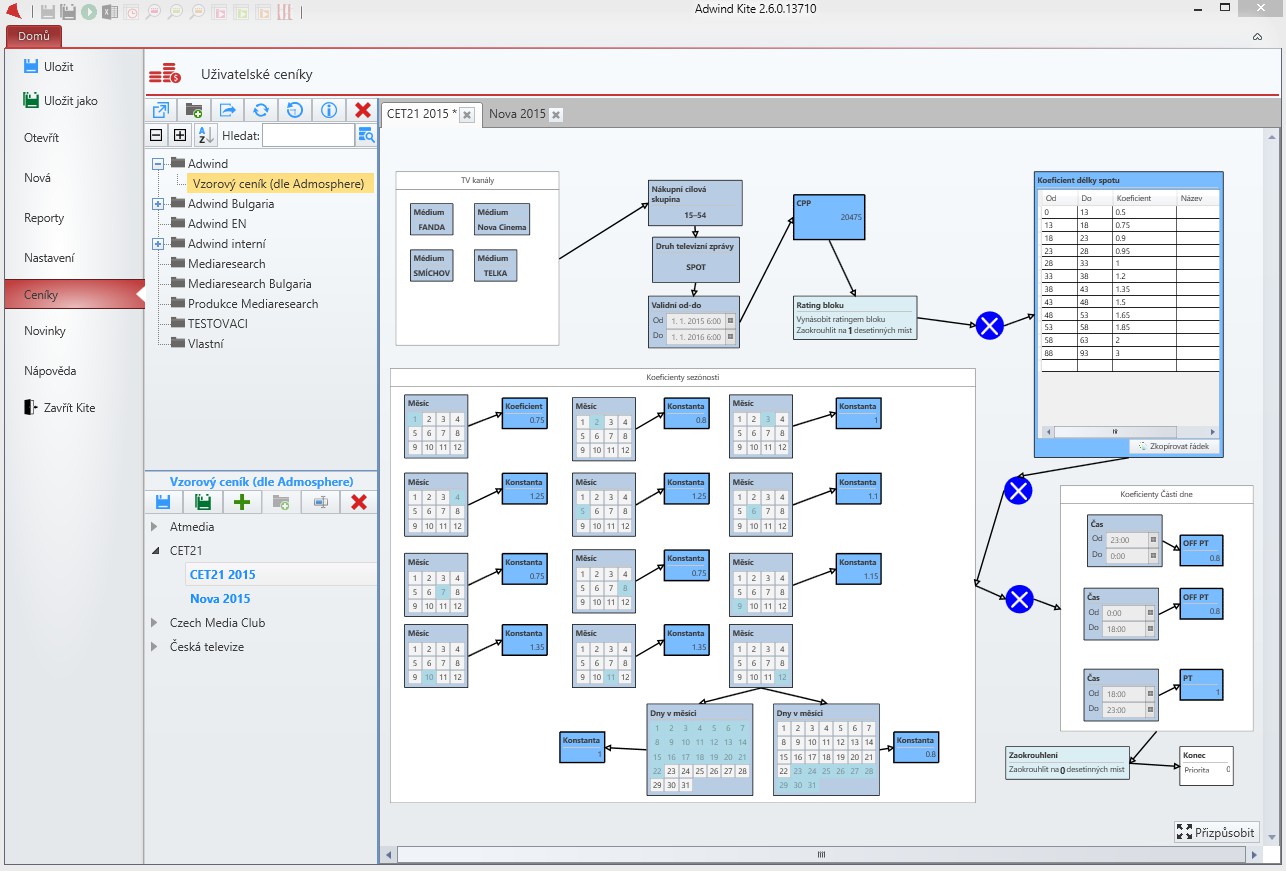Image resolution: width=1286 pixels, height=871 pixels.
Task: Click the search icon next to Hledat field
Action: 366,135
